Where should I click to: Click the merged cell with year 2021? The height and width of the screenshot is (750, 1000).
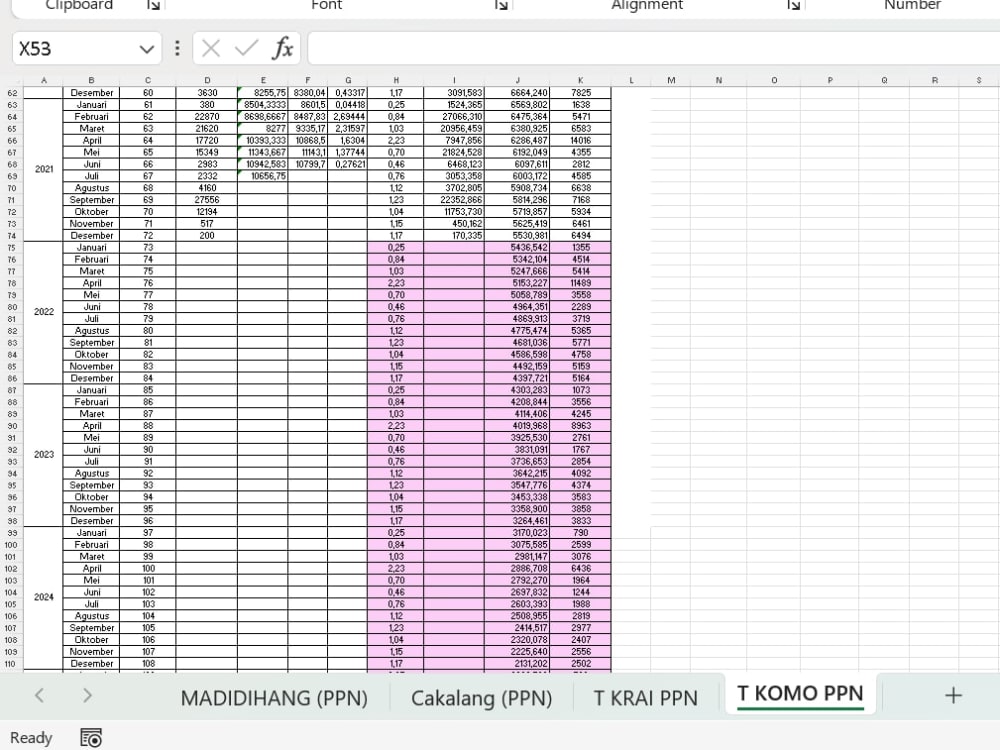point(43,170)
